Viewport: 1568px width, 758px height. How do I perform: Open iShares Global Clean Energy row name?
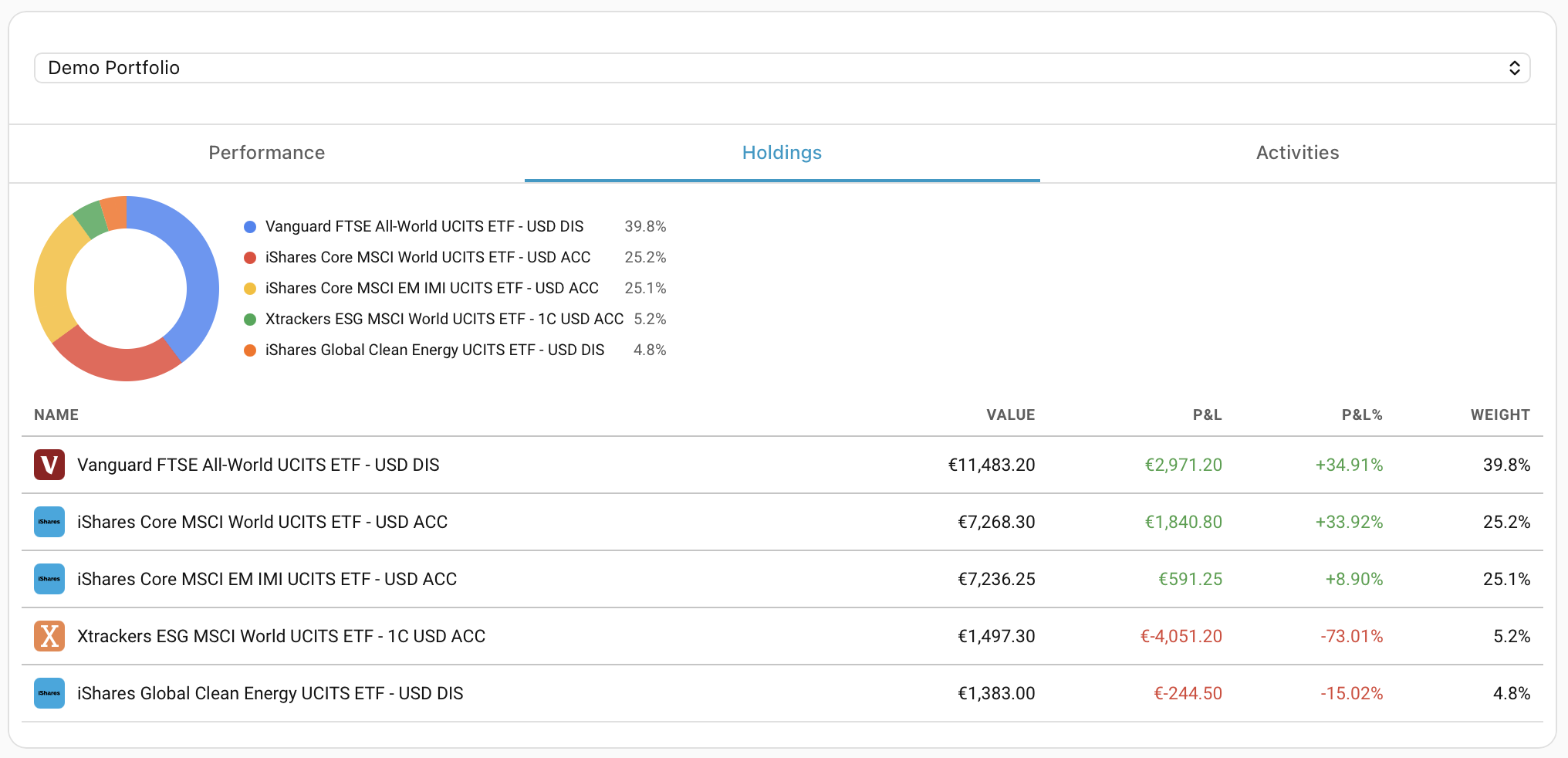pos(270,693)
